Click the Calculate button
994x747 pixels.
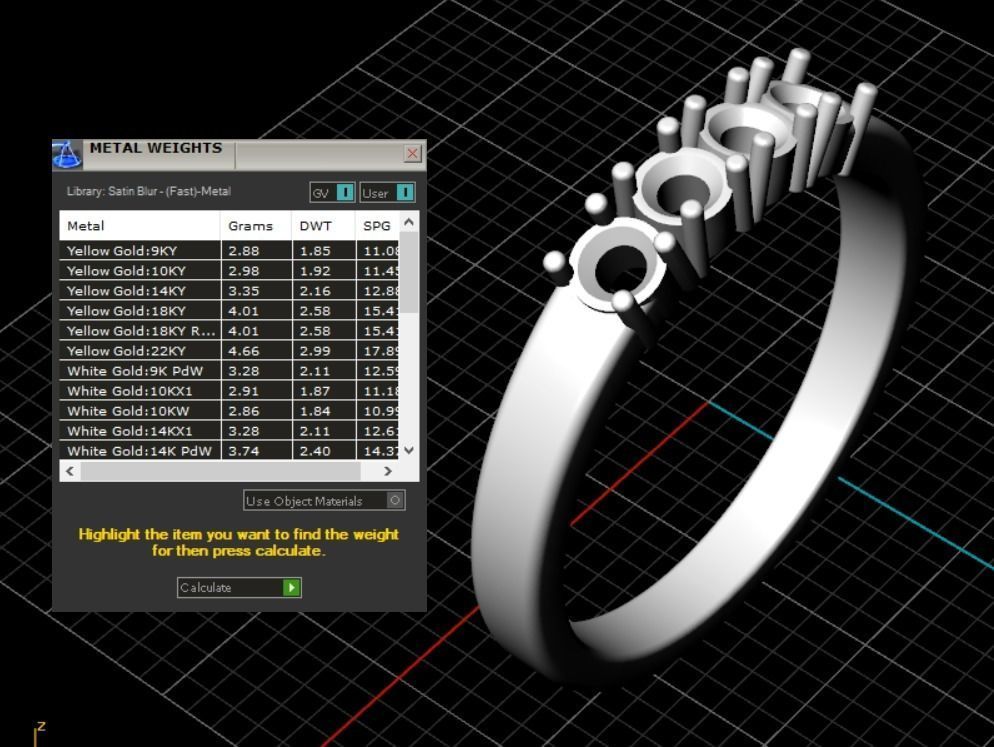[239, 587]
